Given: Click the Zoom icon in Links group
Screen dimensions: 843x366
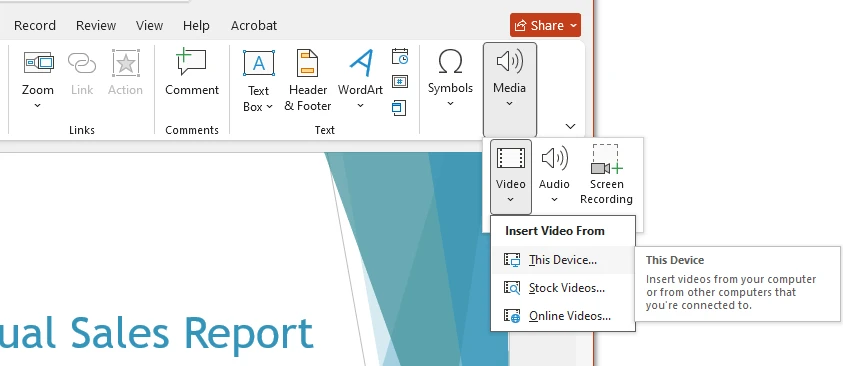Looking at the screenshot, I should (x=38, y=63).
